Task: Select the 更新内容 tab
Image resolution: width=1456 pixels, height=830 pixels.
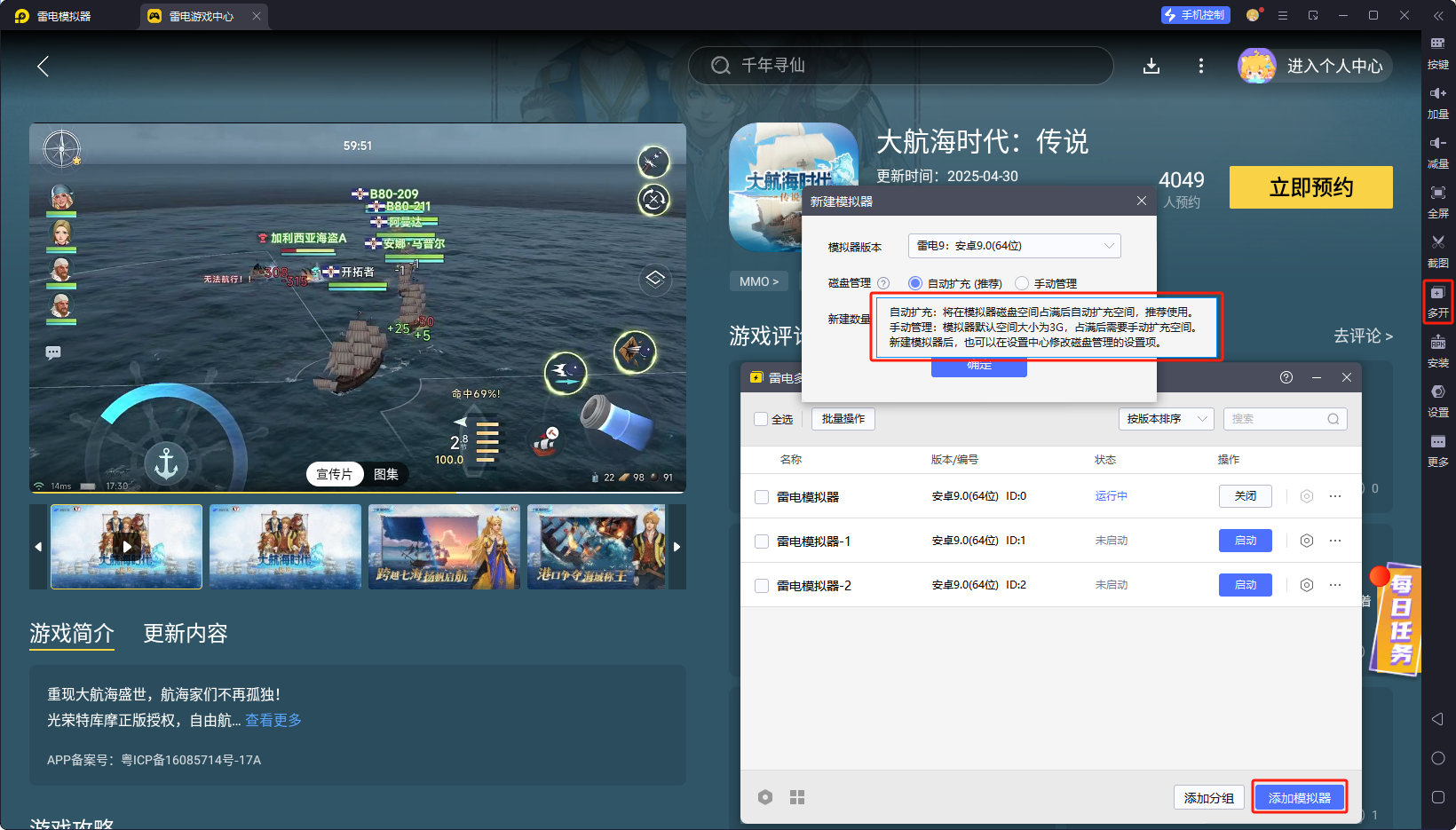Action: click(186, 633)
